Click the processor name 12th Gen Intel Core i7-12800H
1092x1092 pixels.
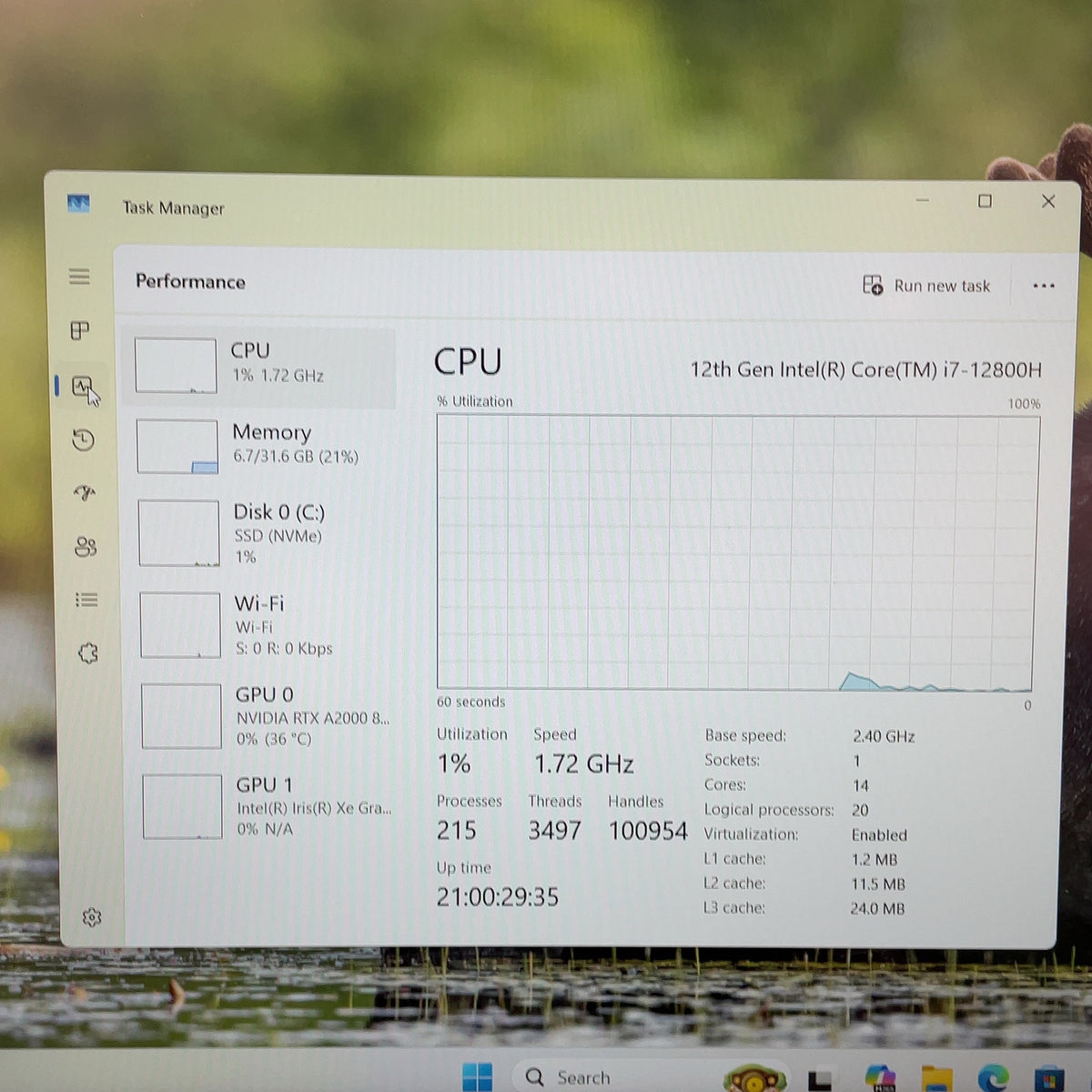[x=865, y=369]
